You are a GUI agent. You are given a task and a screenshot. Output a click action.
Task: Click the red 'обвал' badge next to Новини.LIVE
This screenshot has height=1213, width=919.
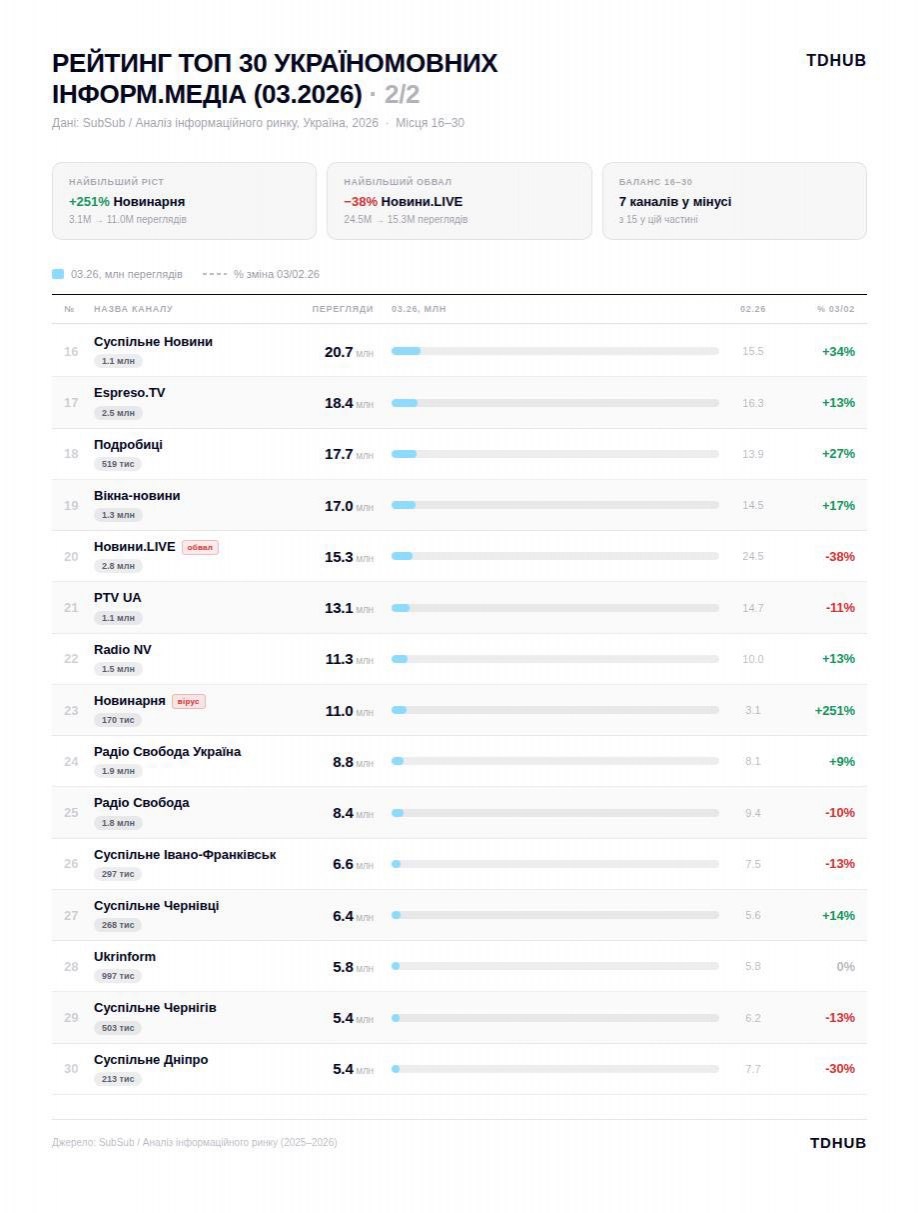(x=200, y=547)
